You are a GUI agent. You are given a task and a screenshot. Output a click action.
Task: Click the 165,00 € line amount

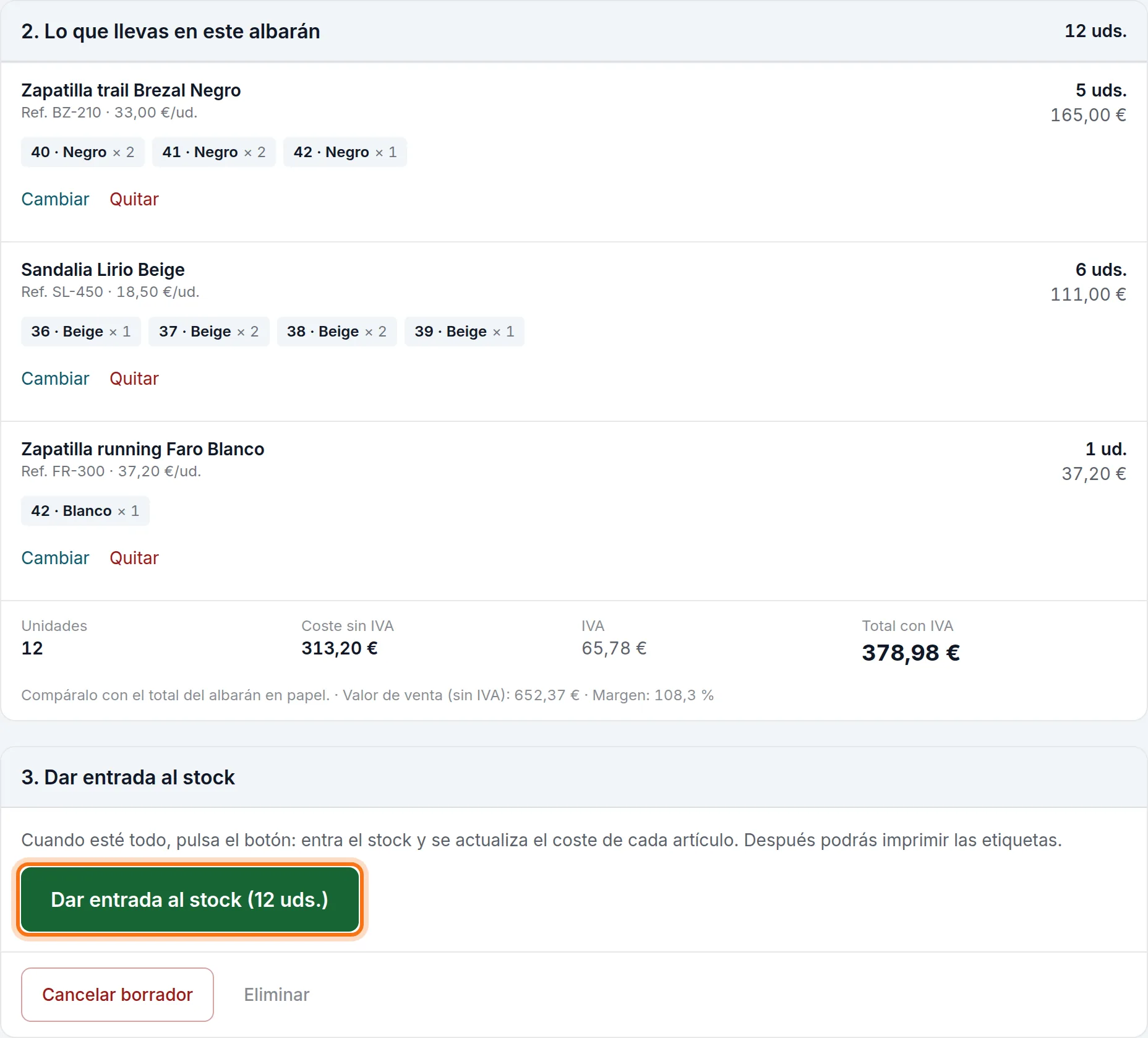tap(1088, 115)
